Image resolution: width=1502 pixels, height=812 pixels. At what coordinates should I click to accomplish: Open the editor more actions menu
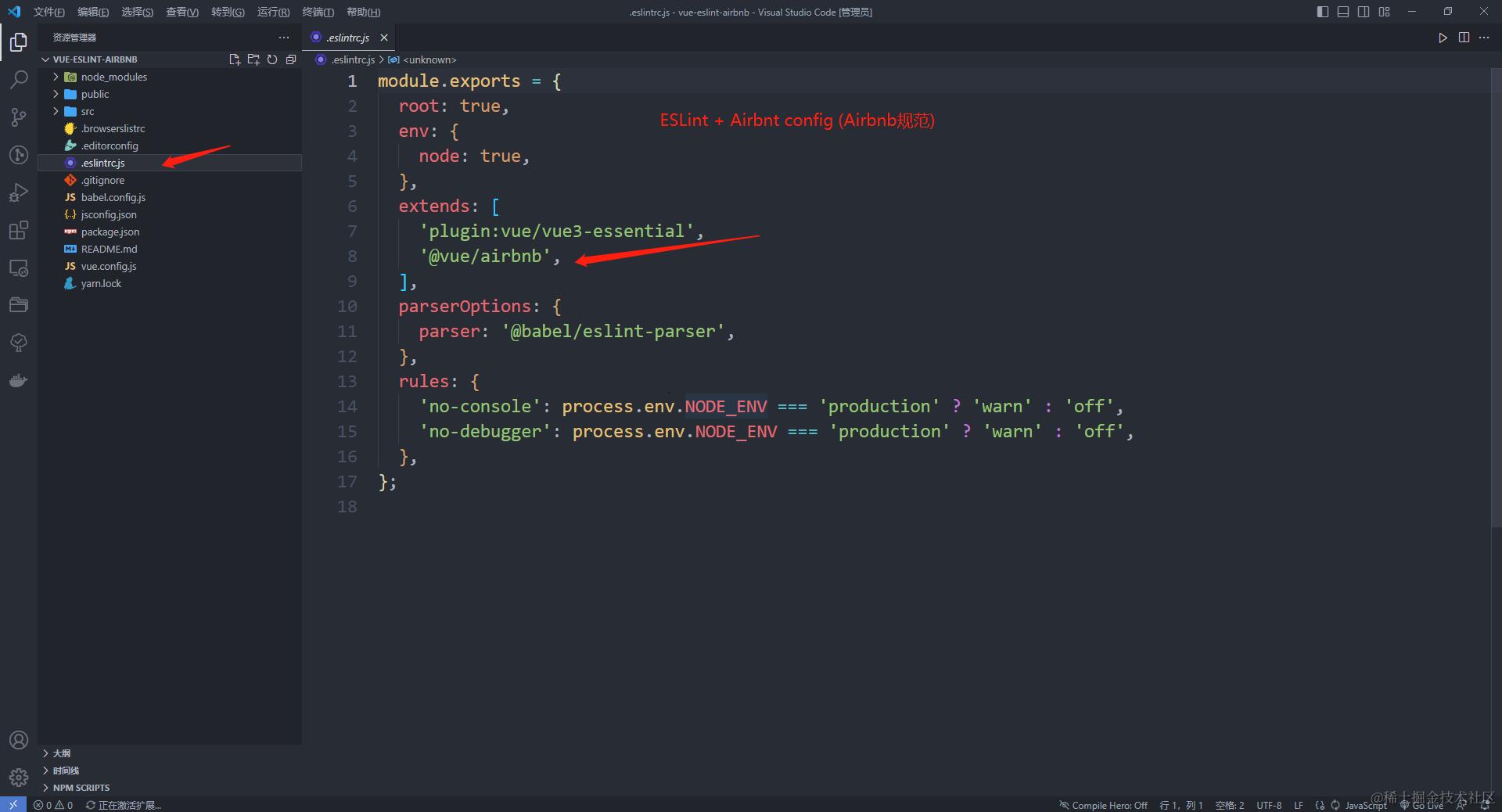click(1484, 38)
